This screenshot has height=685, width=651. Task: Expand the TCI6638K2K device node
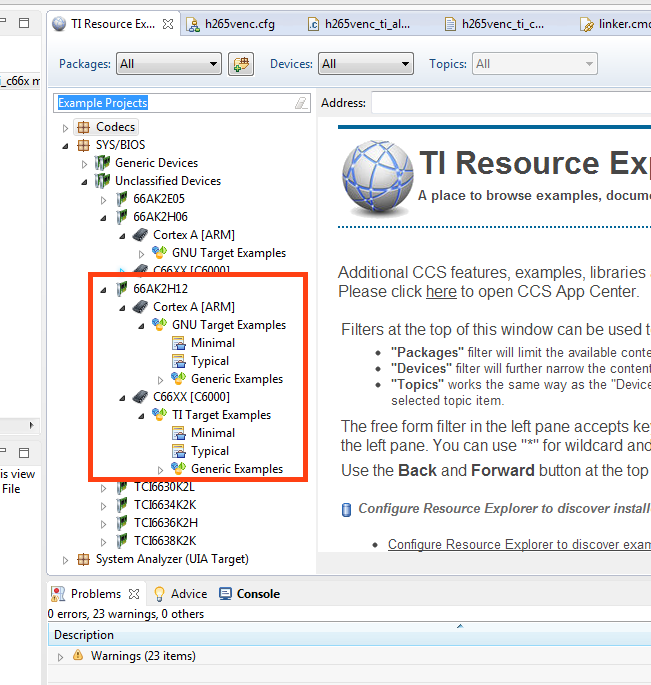104,542
